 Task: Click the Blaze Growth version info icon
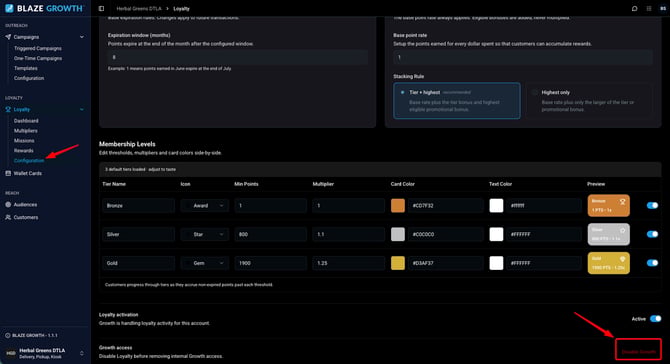pos(8,335)
